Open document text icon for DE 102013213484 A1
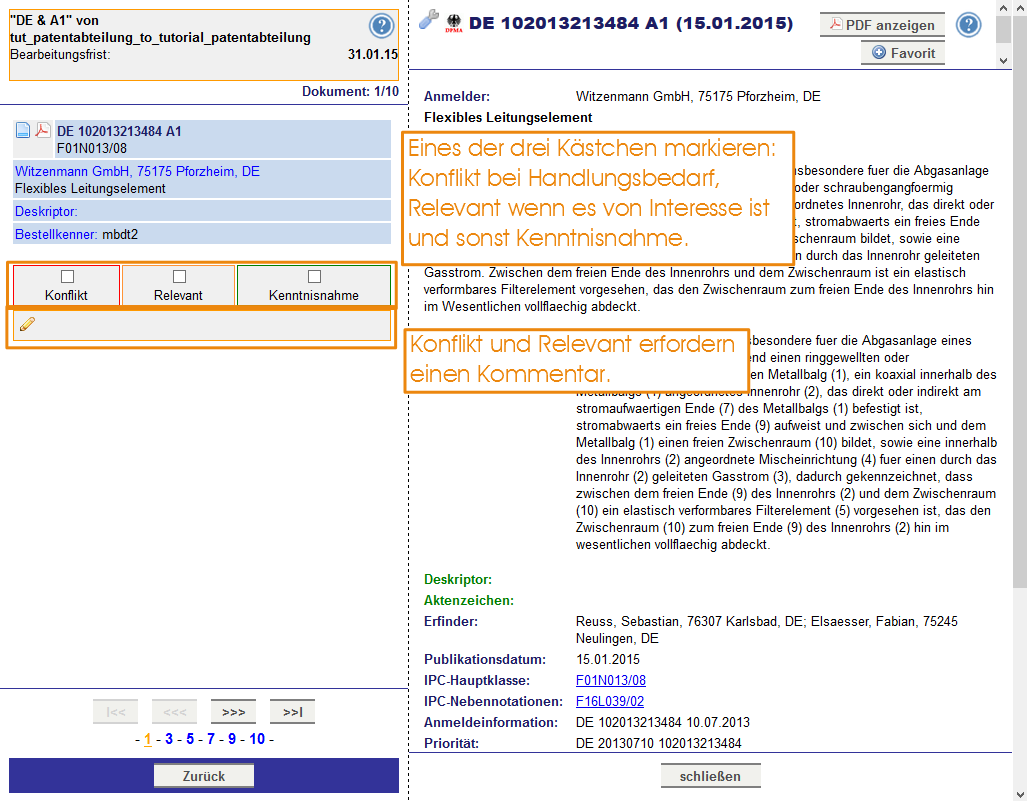1027x801 pixels. click(x=23, y=130)
